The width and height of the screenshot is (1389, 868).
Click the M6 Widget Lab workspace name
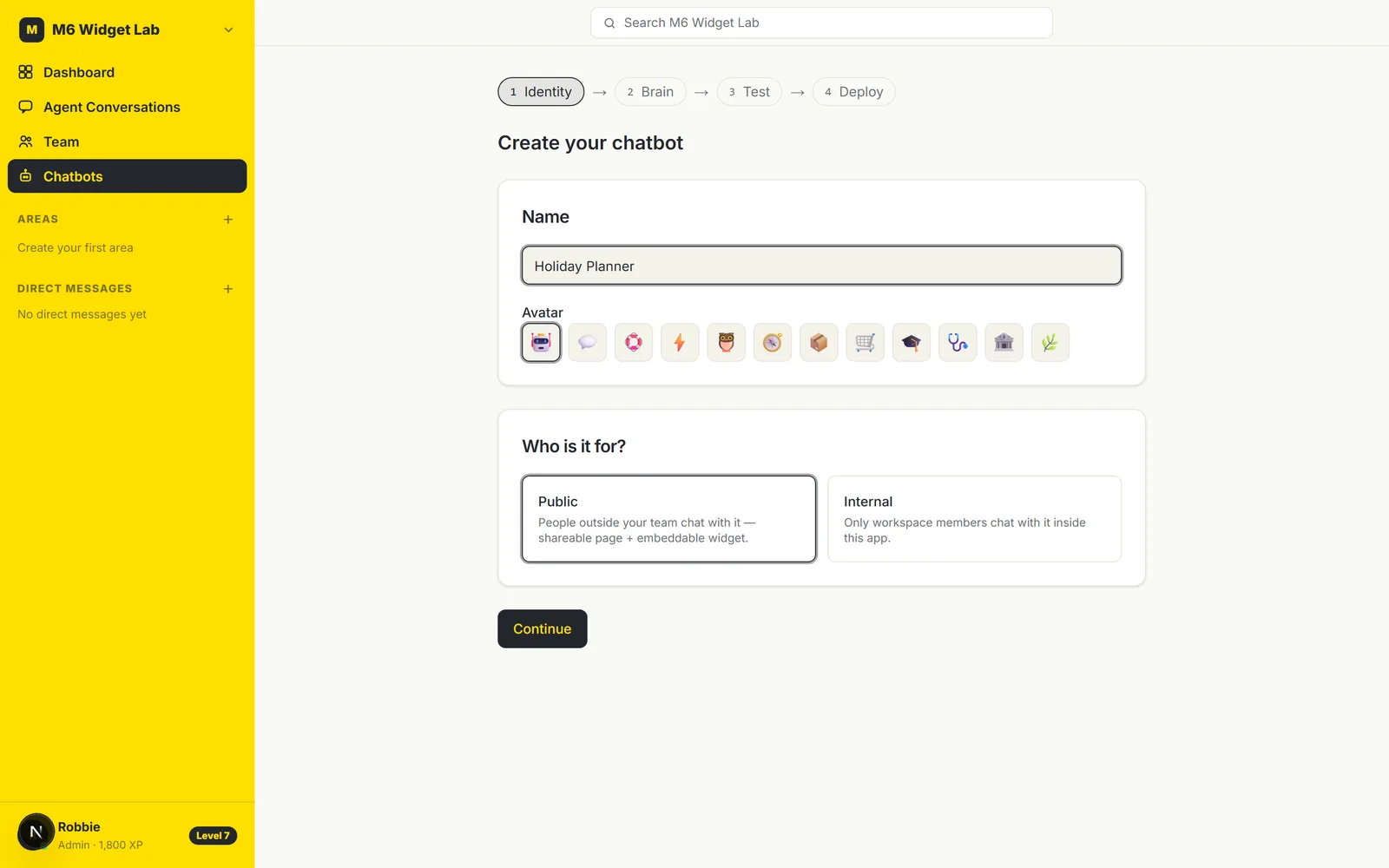coord(106,30)
